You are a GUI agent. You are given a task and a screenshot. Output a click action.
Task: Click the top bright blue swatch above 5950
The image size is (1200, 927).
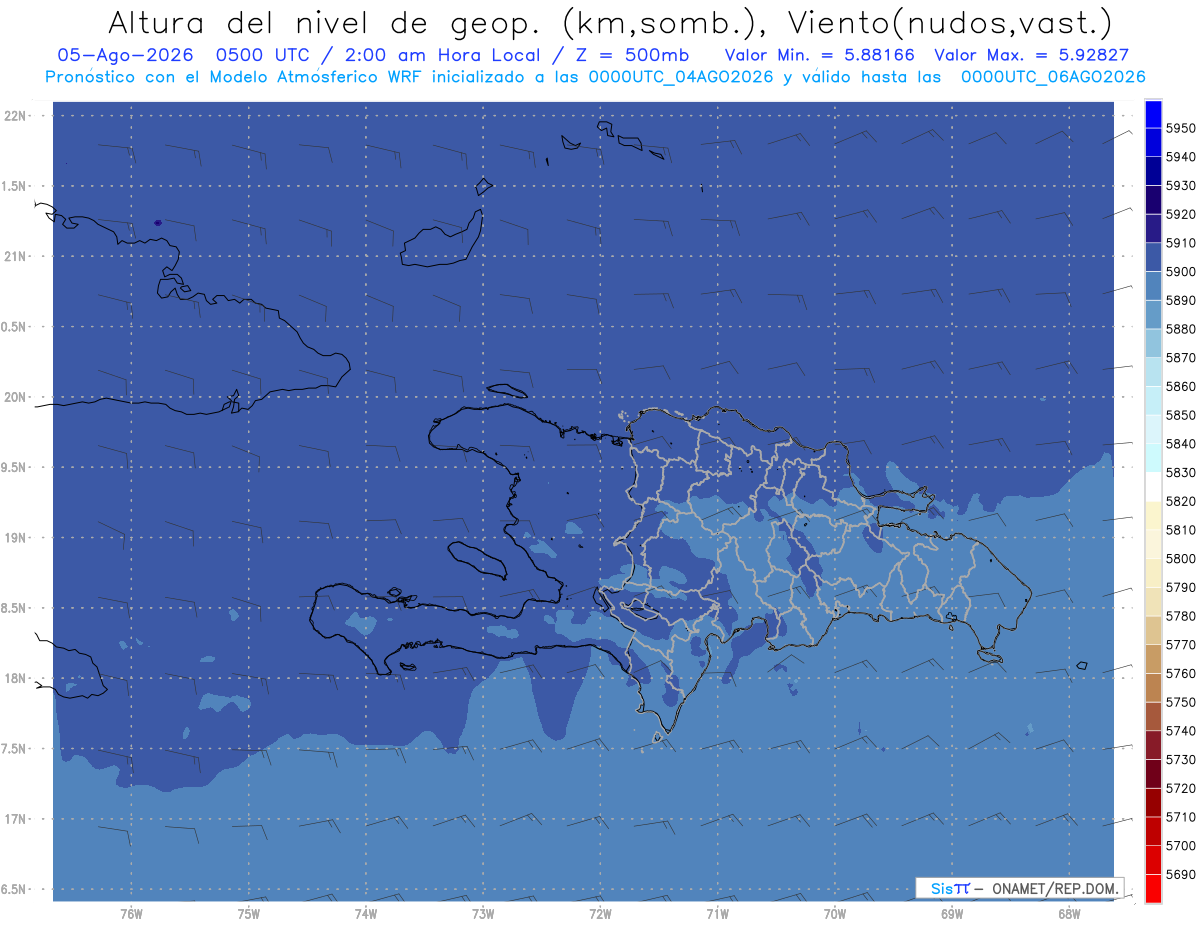[x=1153, y=114]
